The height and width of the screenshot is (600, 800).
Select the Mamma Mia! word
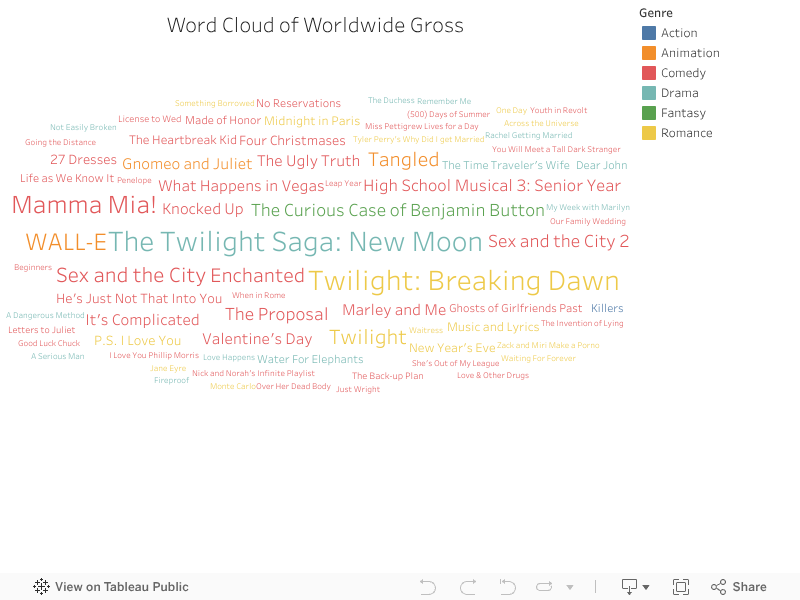(x=84, y=206)
